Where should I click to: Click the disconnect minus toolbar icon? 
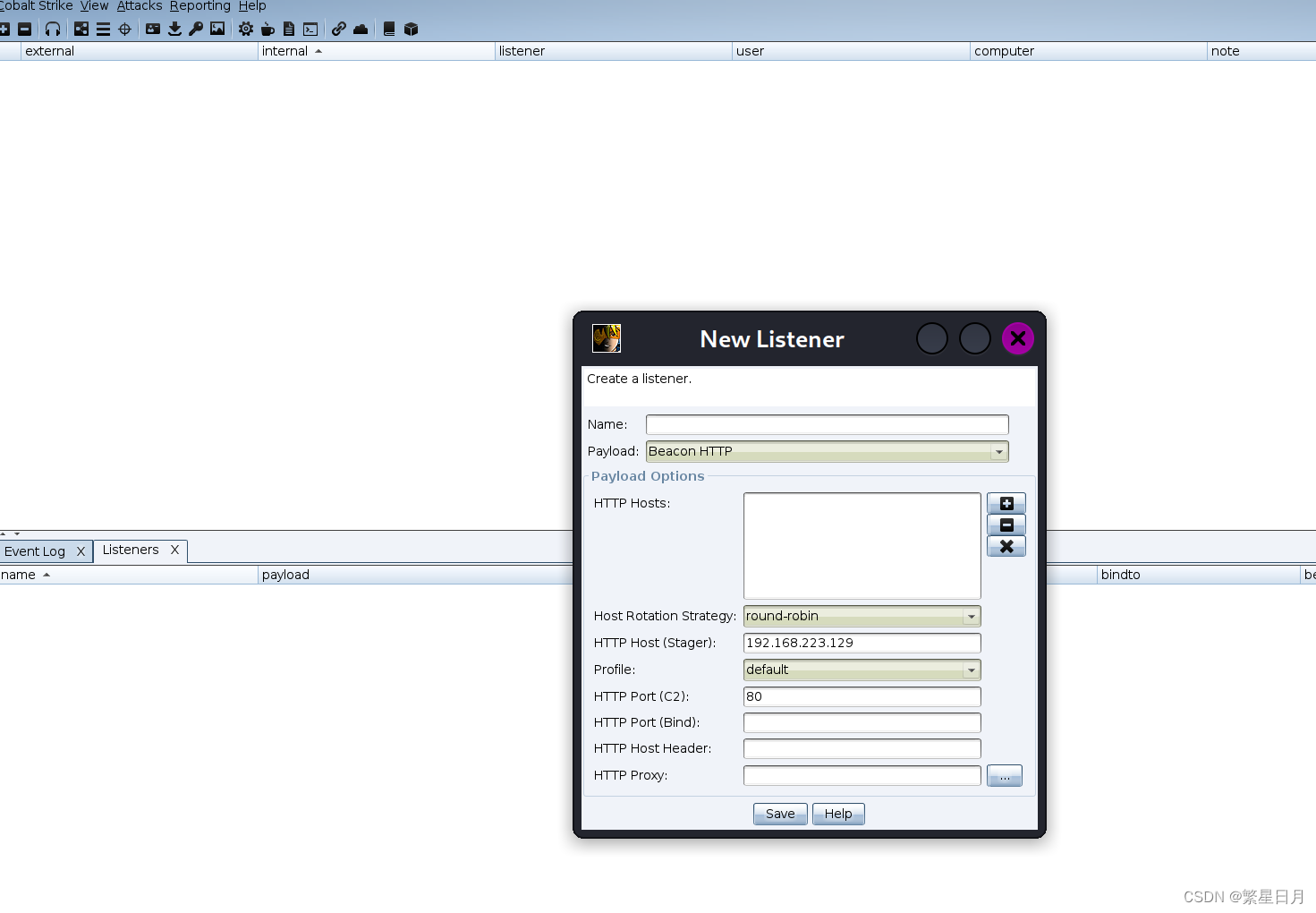click(25, 30)
